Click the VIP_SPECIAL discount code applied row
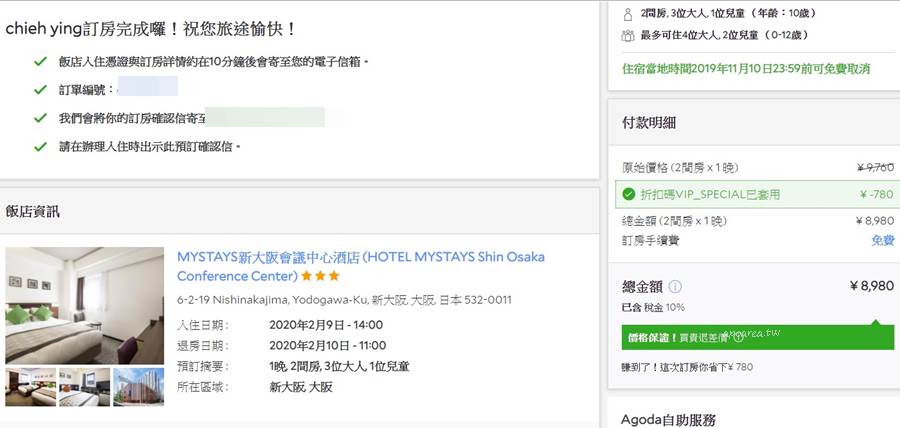 click(758, 194)
